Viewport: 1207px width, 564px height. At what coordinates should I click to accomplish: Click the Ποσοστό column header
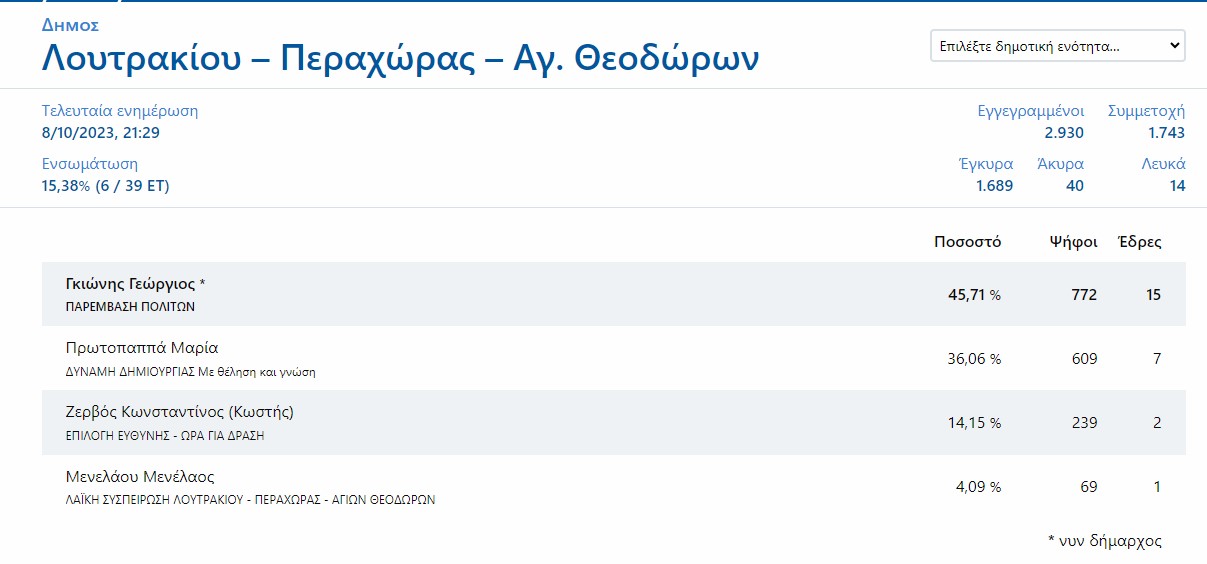[967, 242]
